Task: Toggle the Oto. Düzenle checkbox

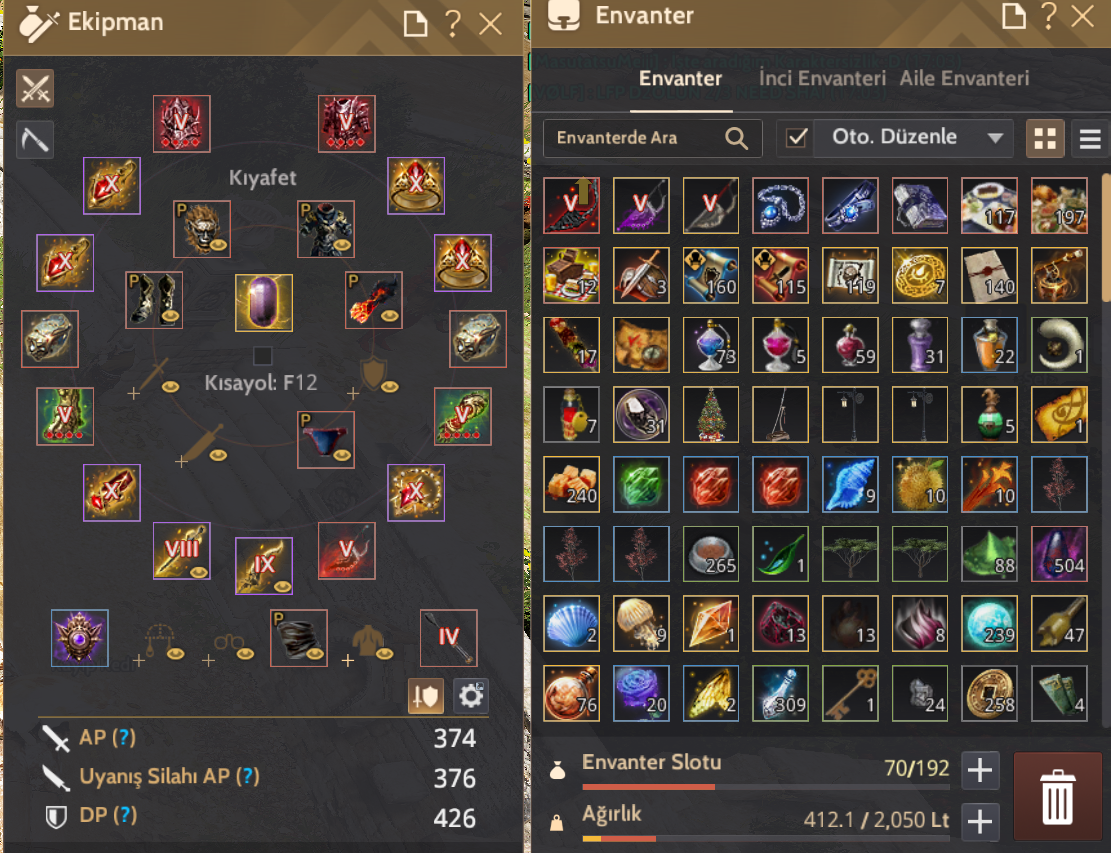Action: (796, 137)
